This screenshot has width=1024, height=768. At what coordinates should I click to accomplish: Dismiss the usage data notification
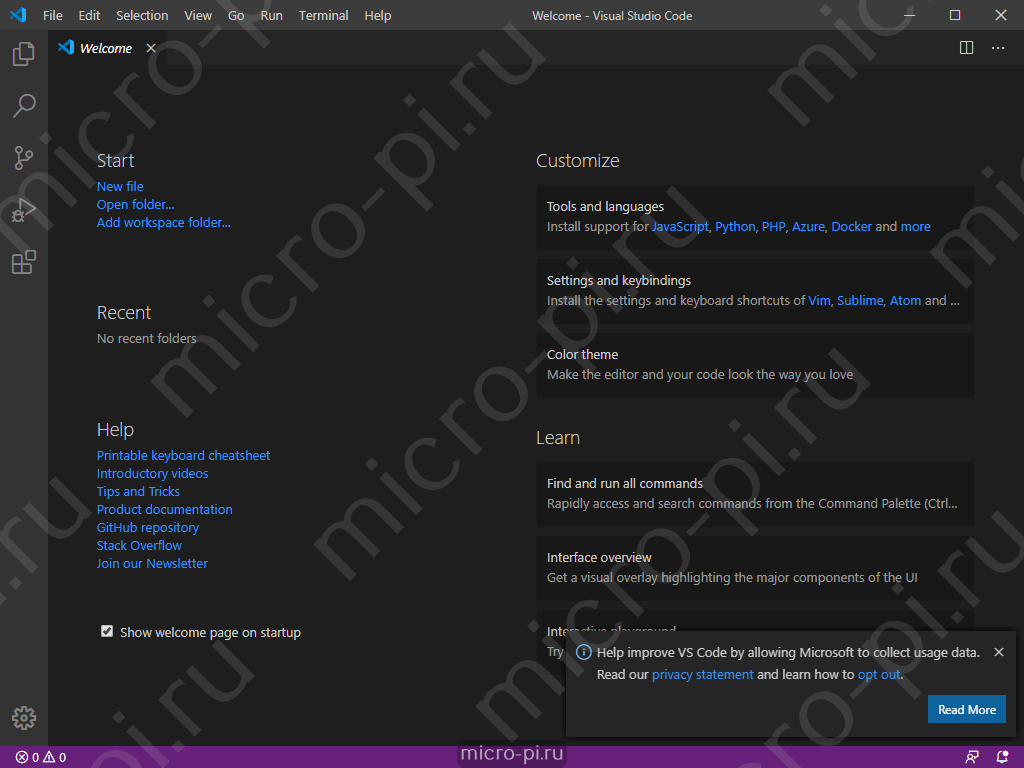click(999, 652)
